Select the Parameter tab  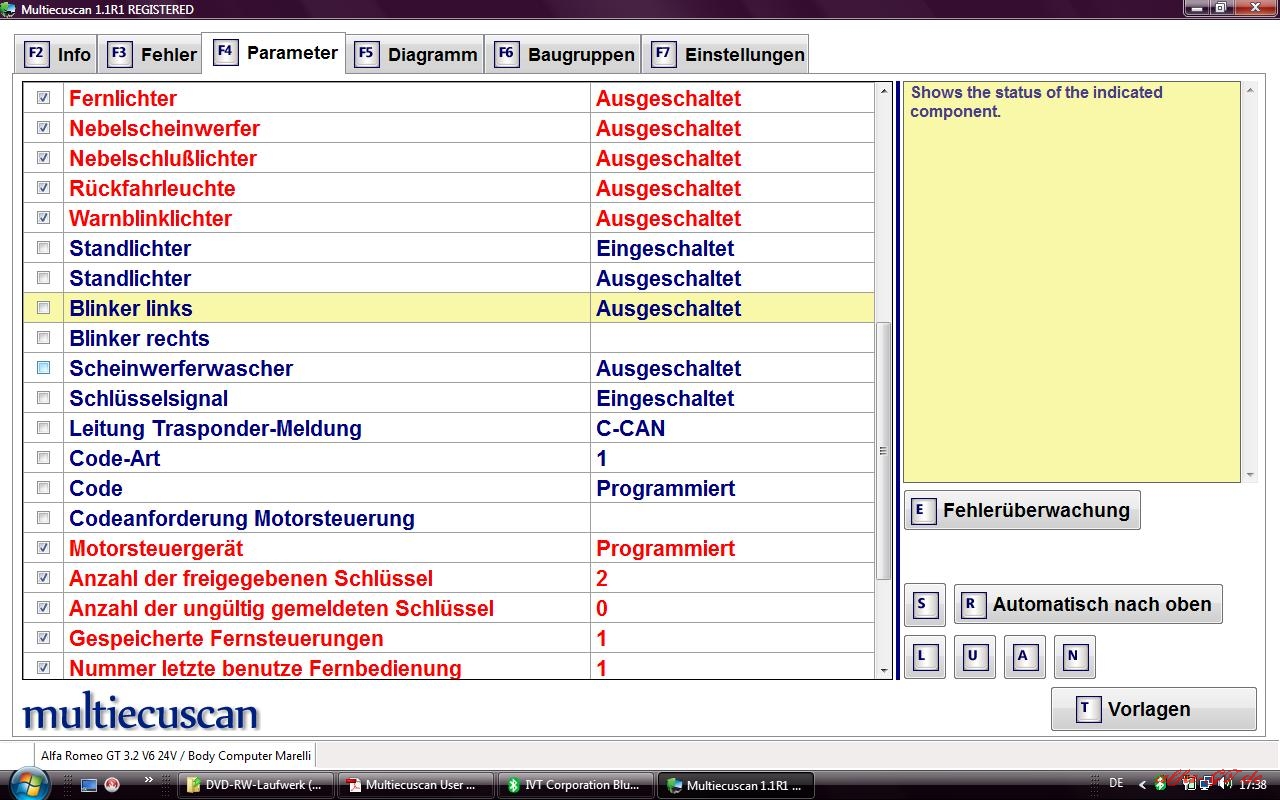coord(275,53)
